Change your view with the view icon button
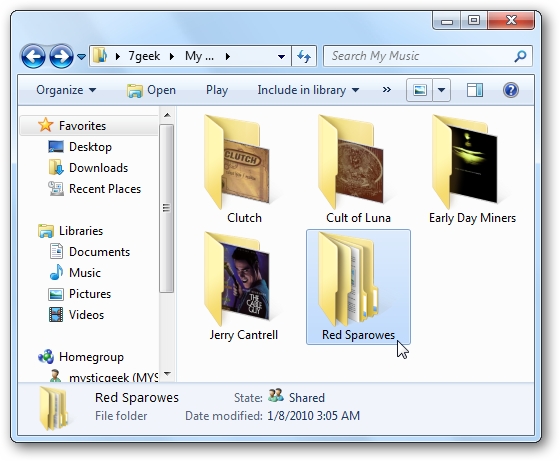Viewport: 560px width, 461px height. point(420,90)
